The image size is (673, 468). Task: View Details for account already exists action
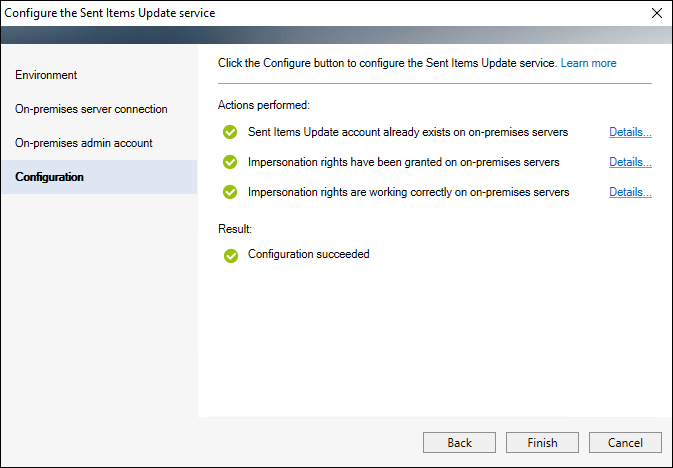pyautogui.click(x=630, y=132)
